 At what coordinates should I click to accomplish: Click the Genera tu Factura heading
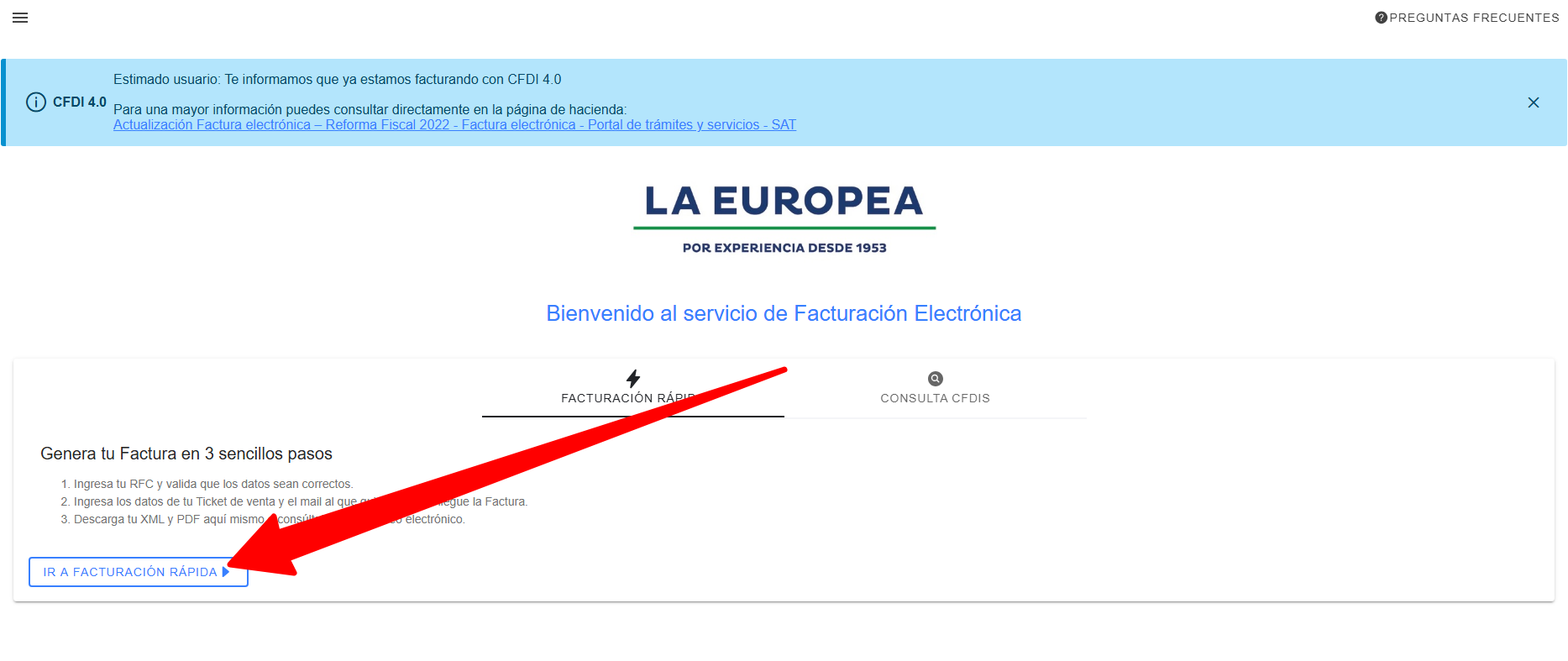point(186,454)
